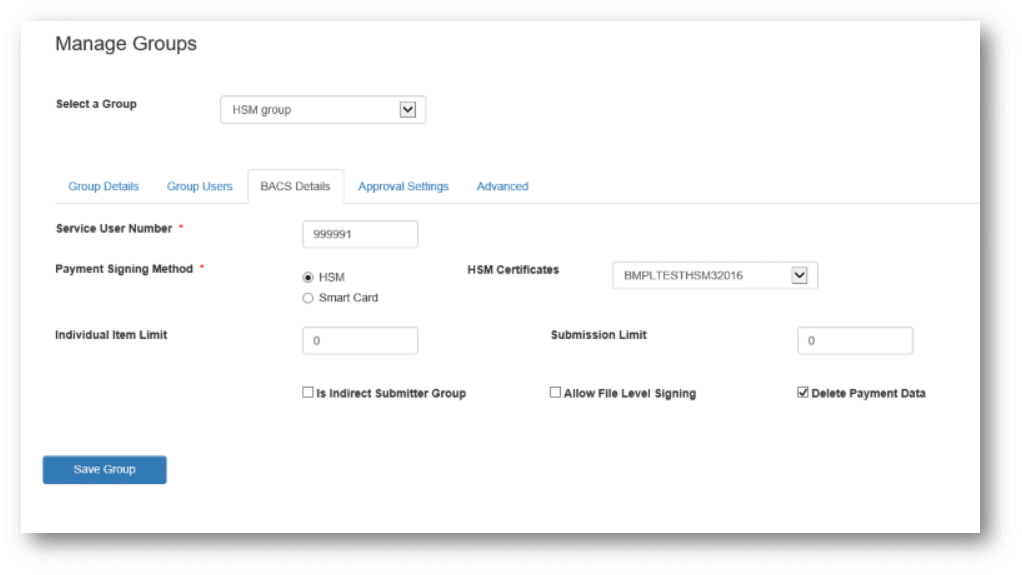Image resolution: width=1022 pixels, height=575 pixels.
Task: Click the Individual Item Limit label
Action: [111, 335]
